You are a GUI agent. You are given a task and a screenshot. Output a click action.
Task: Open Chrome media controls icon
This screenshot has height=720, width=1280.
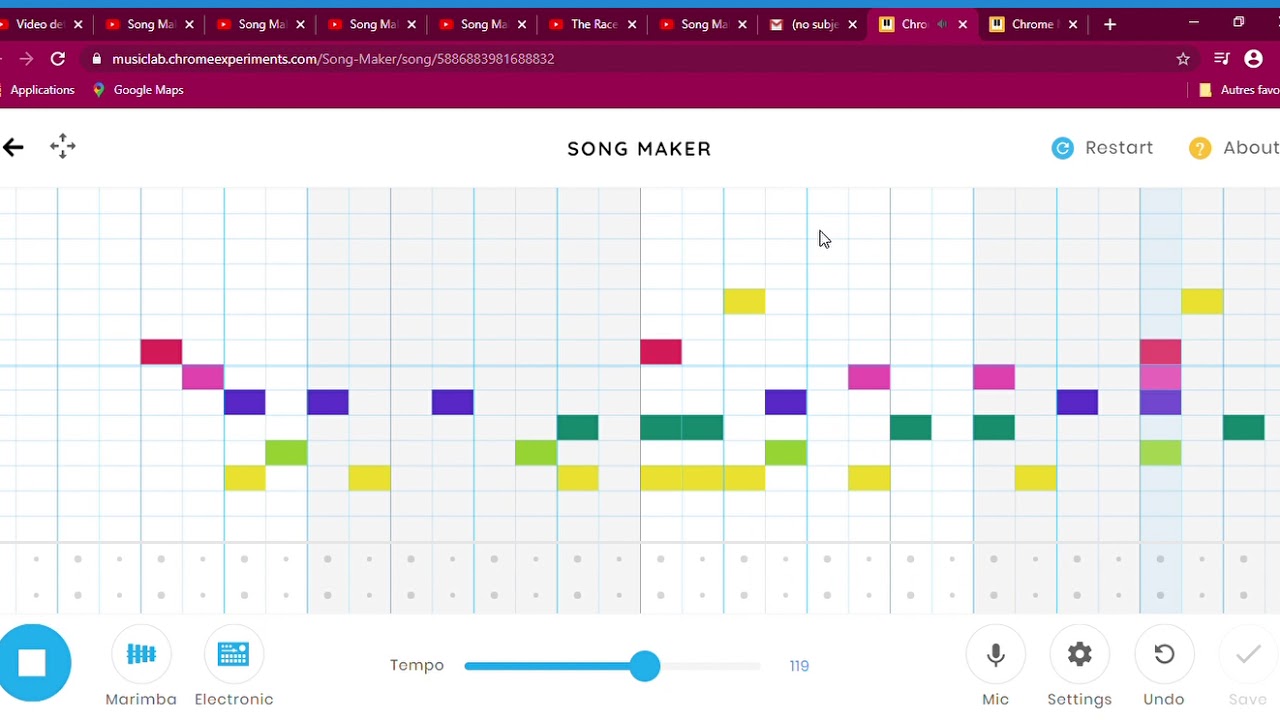1221,59
